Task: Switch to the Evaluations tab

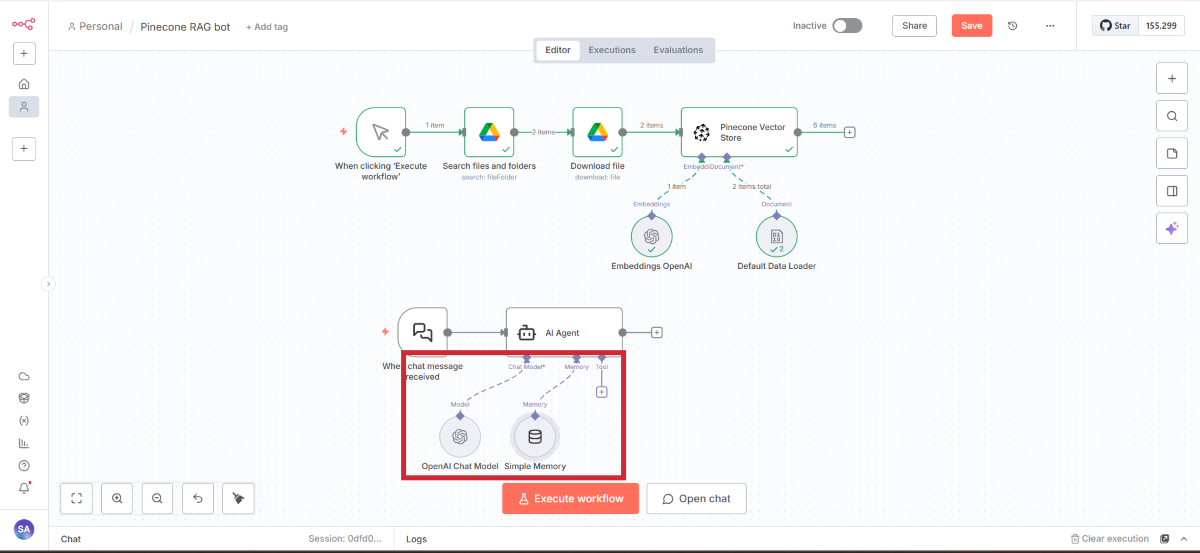Action: point(678,50)
